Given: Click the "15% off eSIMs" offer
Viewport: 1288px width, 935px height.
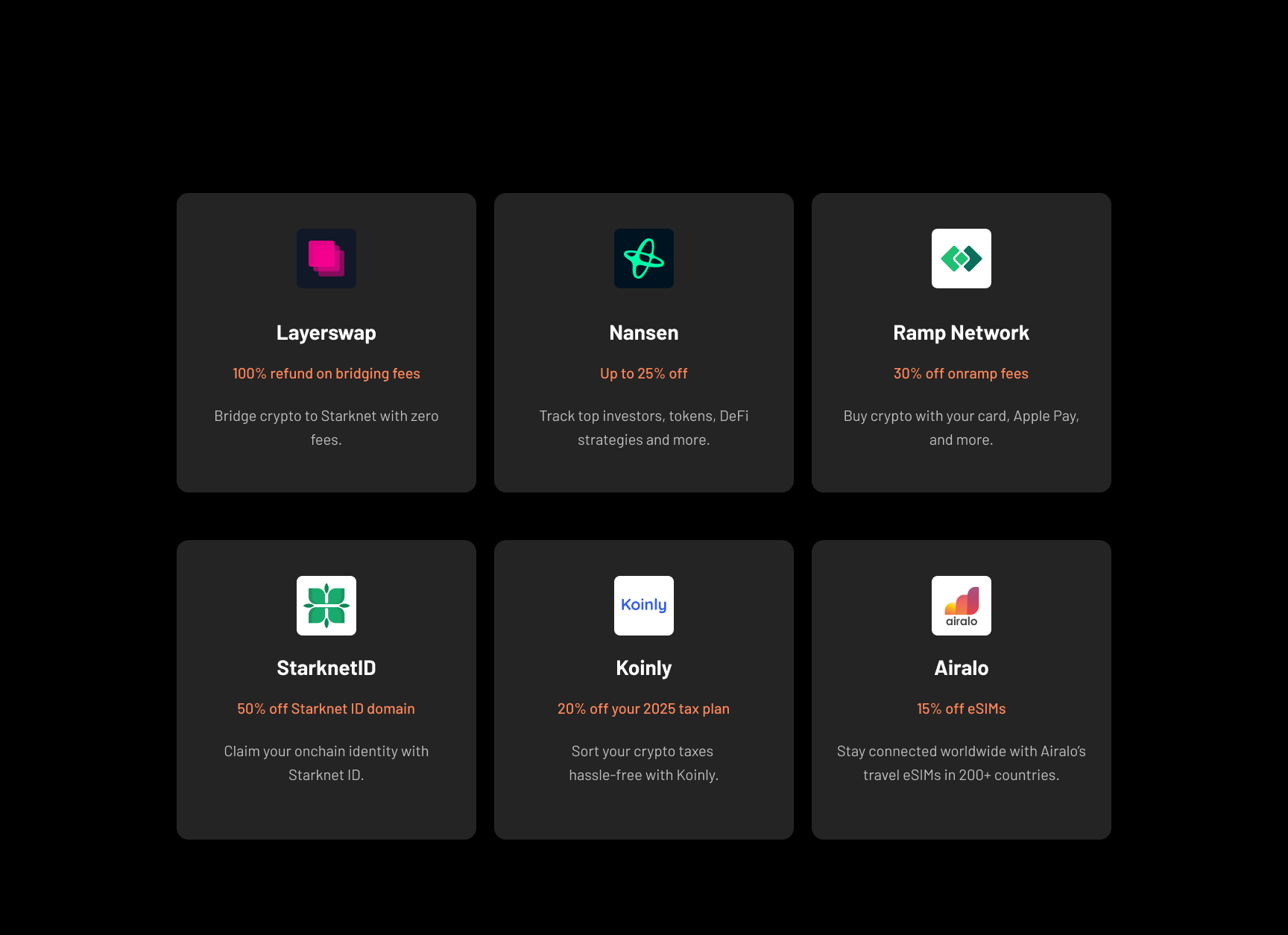Looking at the screenshot, I should point(962,709).
